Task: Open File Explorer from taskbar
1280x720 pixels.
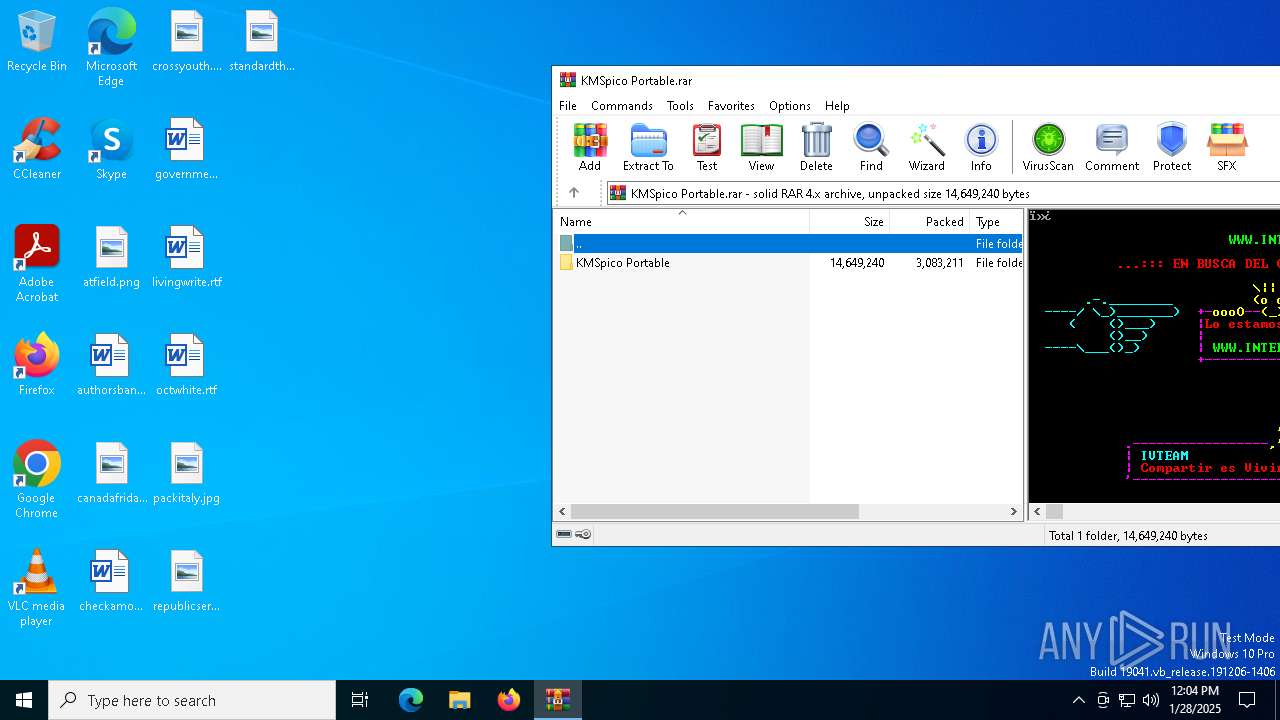Action: click(459, 700)
